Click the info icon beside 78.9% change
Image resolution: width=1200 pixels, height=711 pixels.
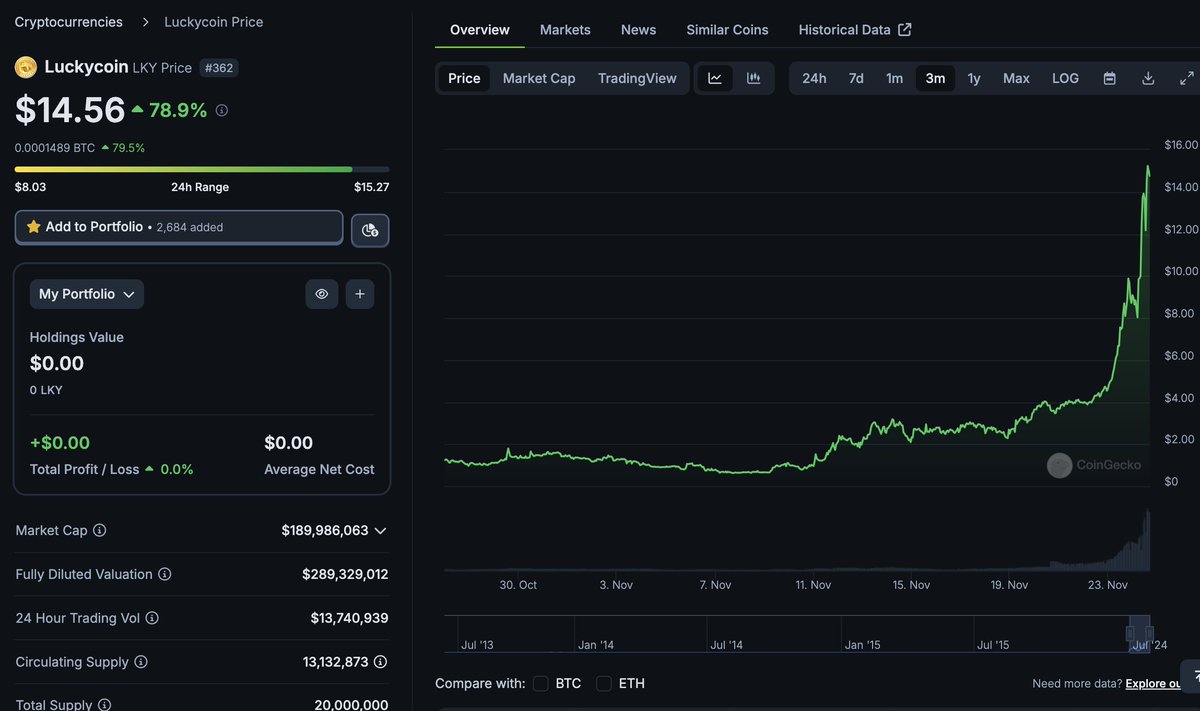(222, 110)
